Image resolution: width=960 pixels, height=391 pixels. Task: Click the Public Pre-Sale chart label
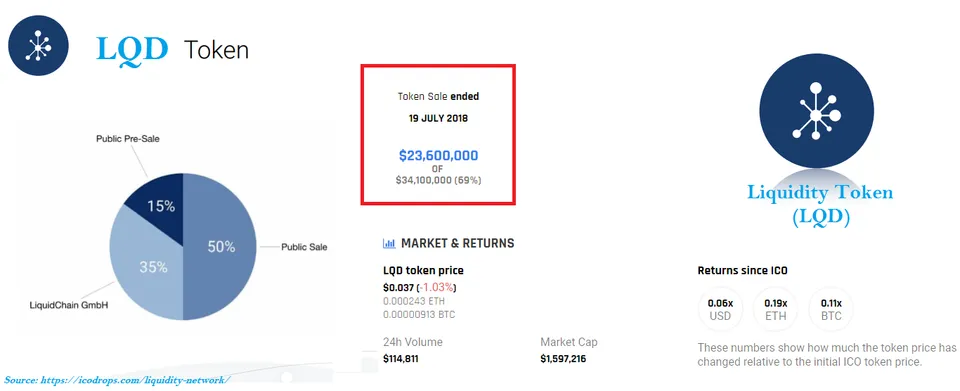click(x=128, y=139)
